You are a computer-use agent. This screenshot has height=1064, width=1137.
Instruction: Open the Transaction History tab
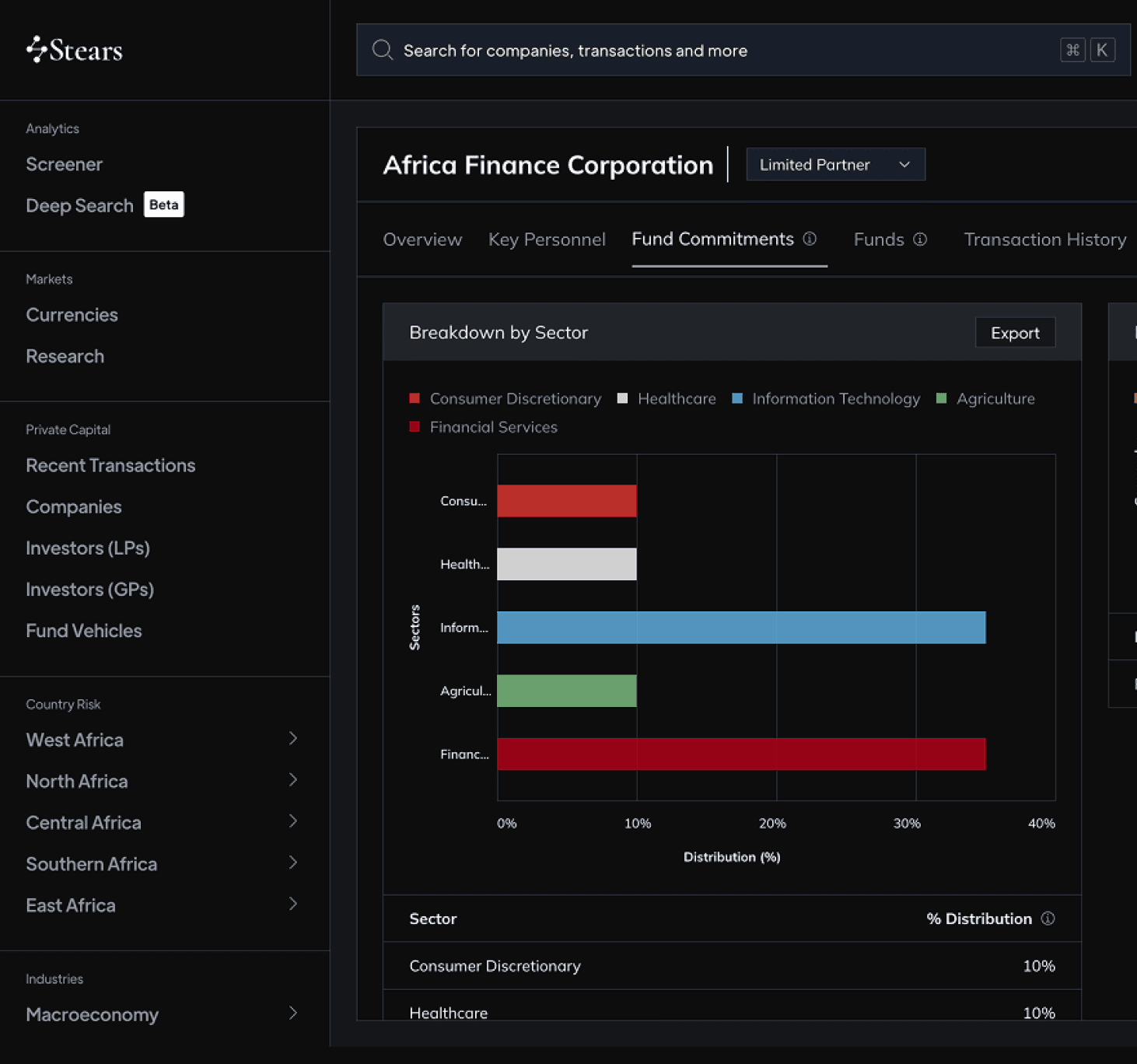1045,240
